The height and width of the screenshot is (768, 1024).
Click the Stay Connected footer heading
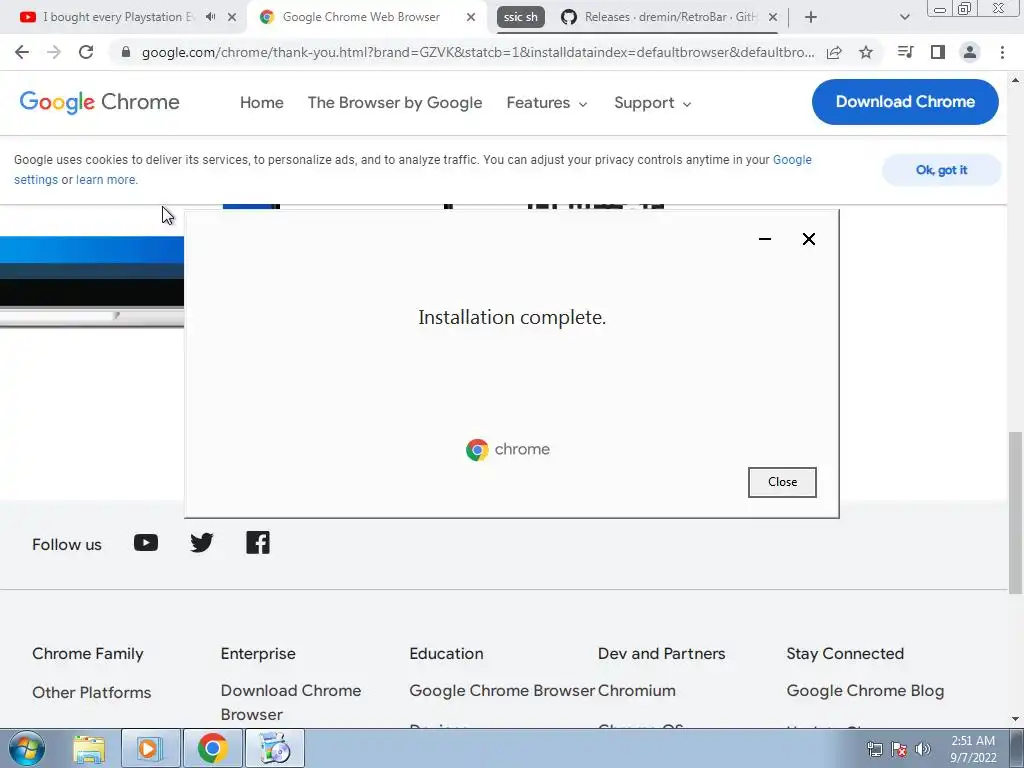[845, 654]
